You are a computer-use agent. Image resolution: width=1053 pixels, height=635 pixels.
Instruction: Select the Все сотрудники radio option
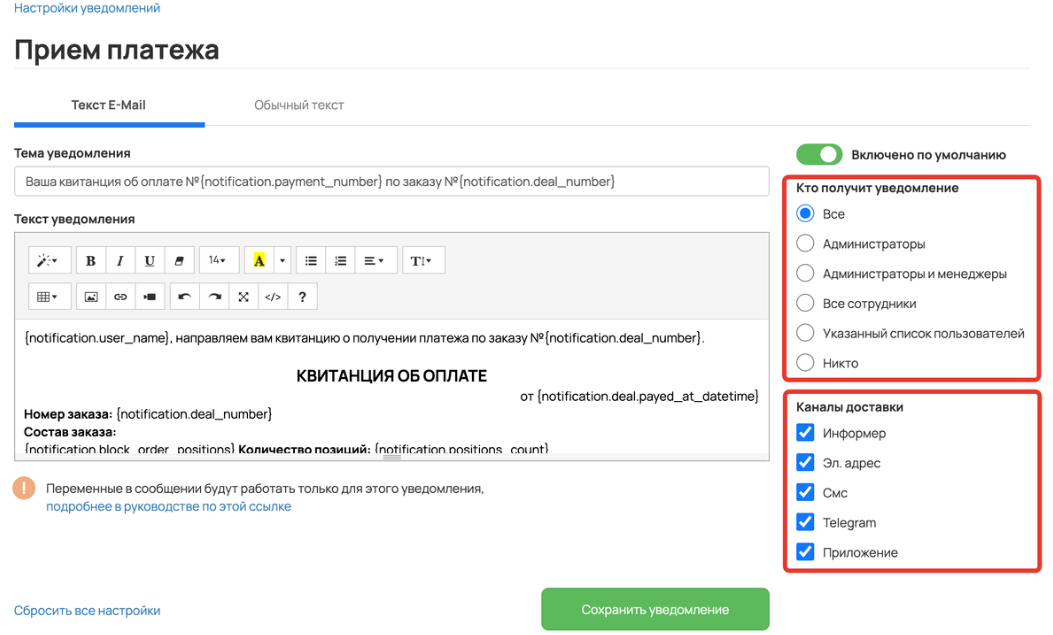pyautogui.click(x=805, y=303)
